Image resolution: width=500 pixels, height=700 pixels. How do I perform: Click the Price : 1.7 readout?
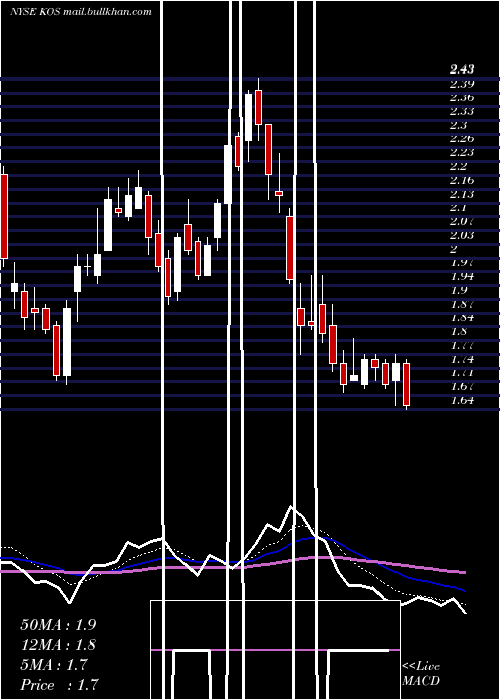59,684
